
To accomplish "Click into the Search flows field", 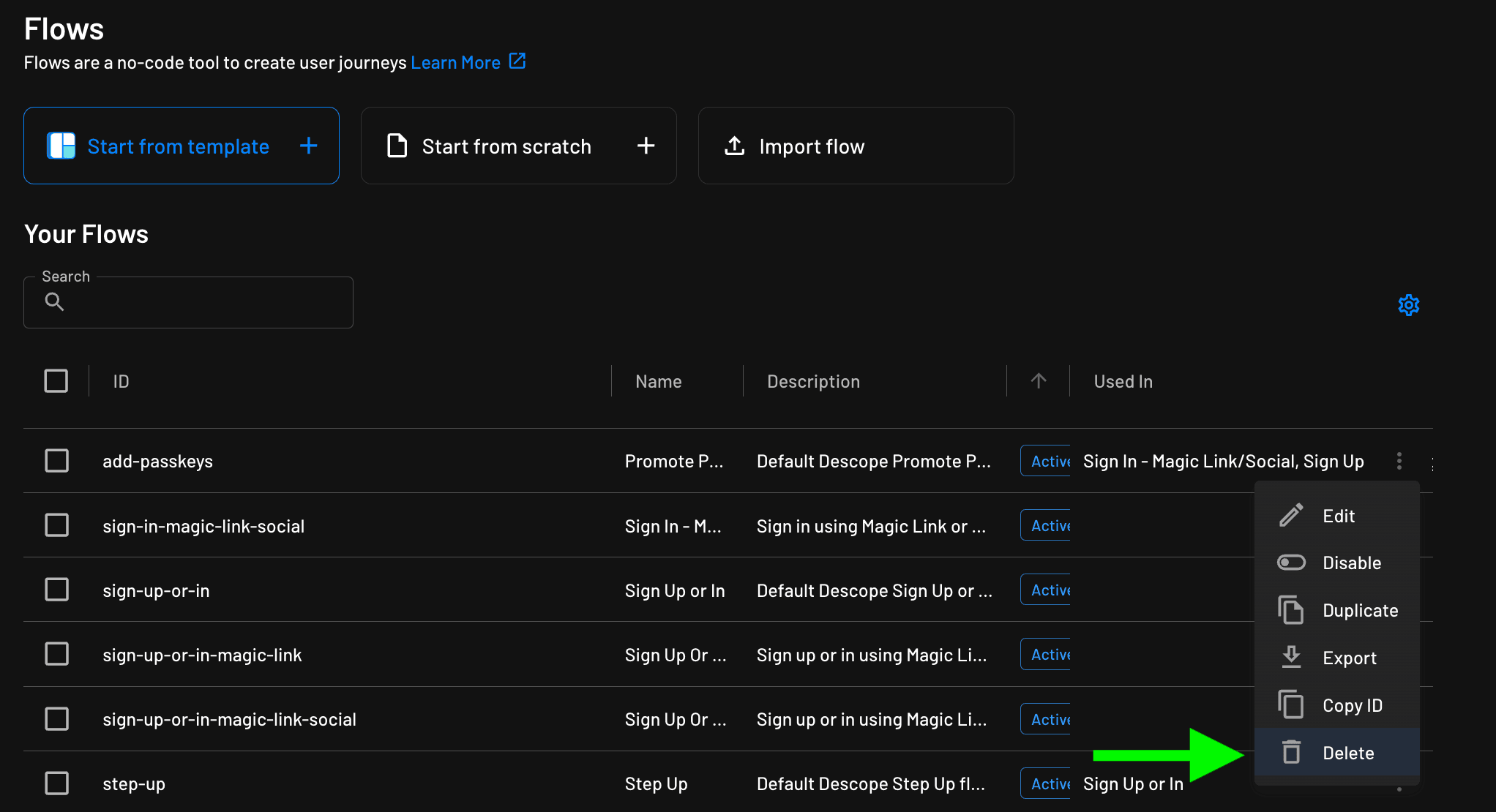I will (x=205, y=303).
